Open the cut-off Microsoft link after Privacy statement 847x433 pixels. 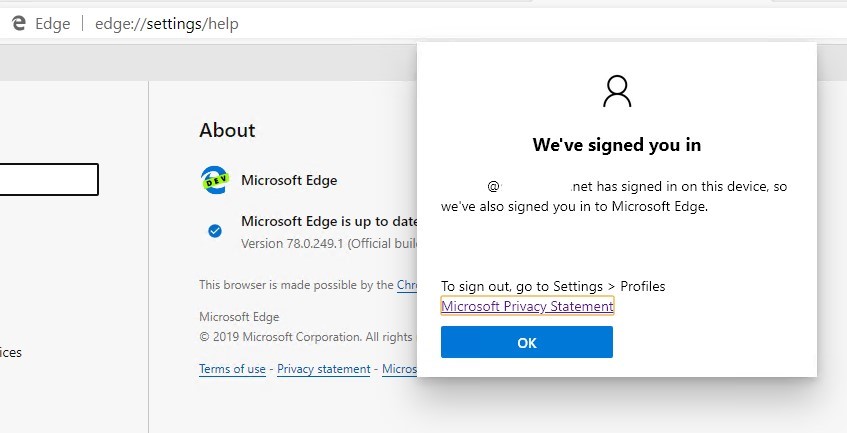(399, 369)
